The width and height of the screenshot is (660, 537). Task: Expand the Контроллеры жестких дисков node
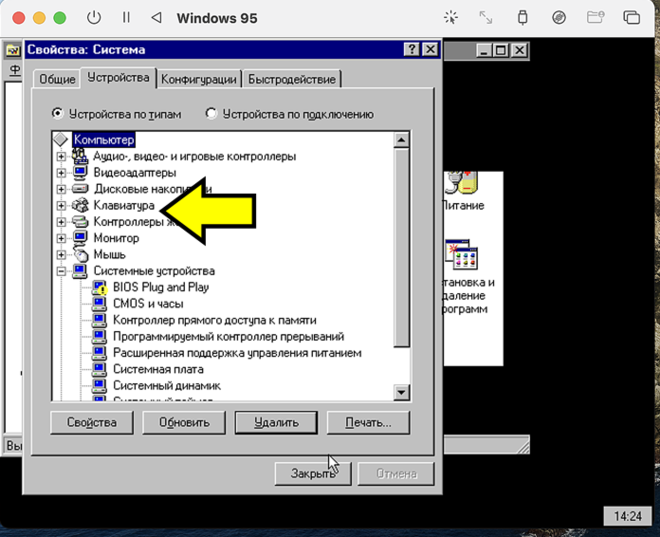pos(61,222)
